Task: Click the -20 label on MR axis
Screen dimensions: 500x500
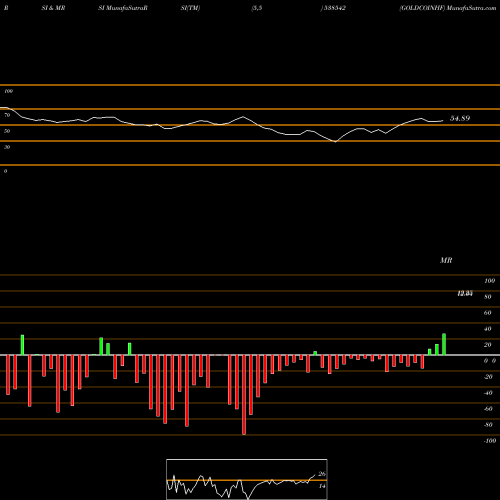Action: click(488, 377)
